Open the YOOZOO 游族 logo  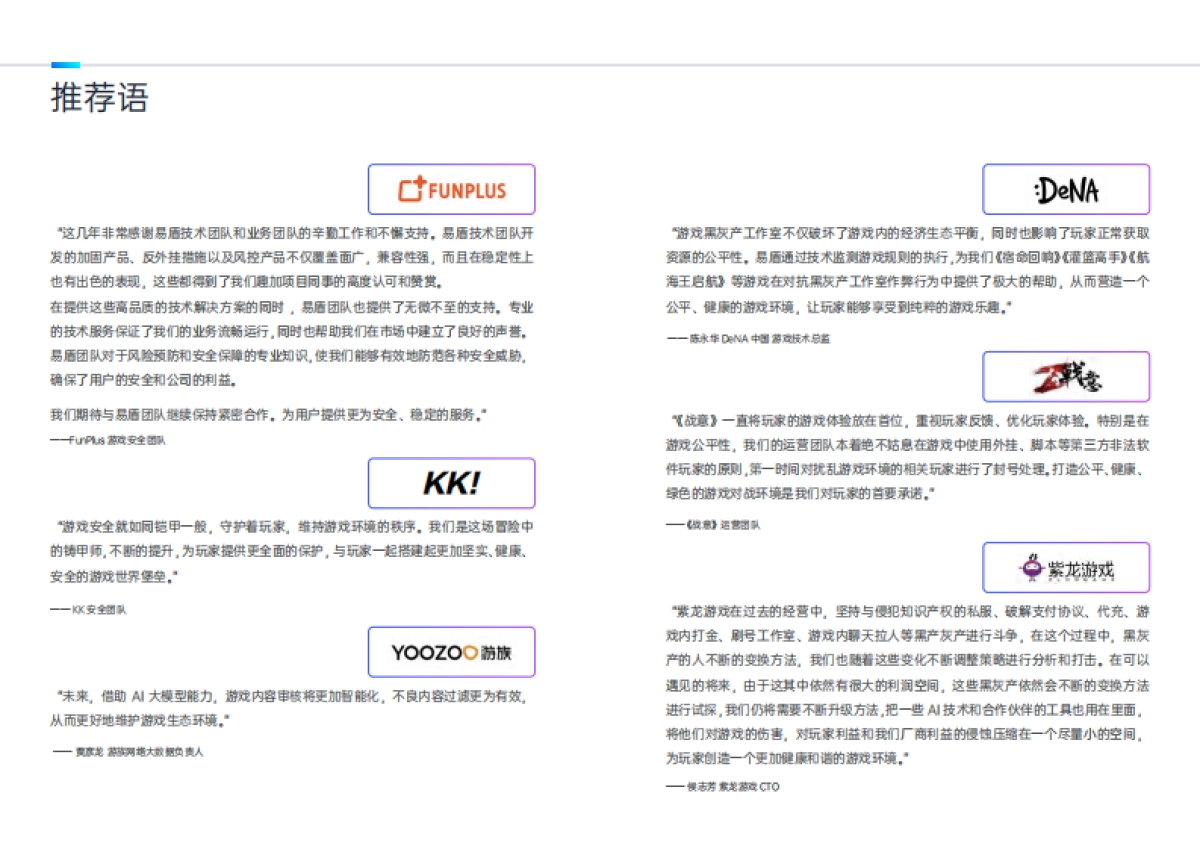451,652
